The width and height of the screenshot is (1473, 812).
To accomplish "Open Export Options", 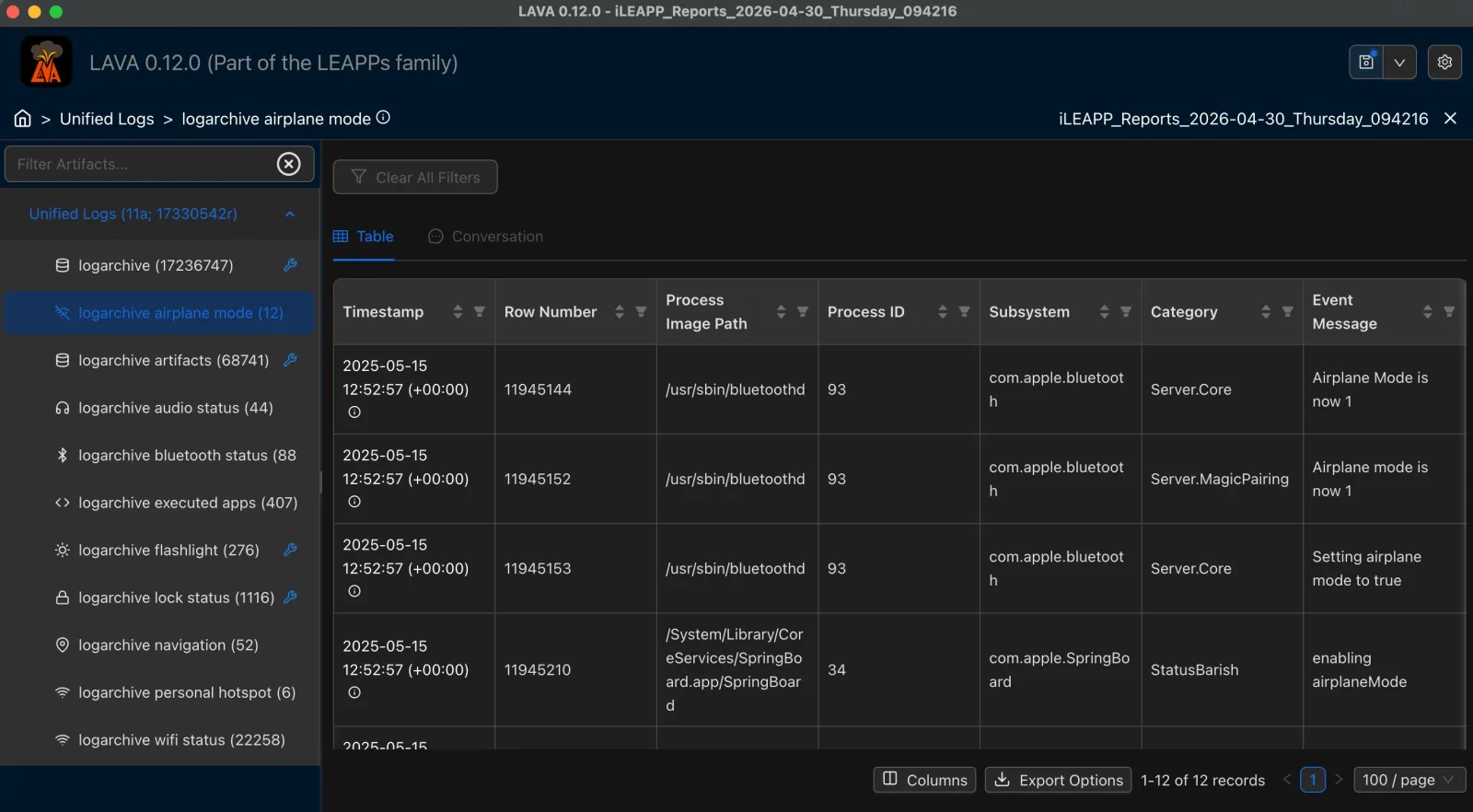I will click(1058, 780).
